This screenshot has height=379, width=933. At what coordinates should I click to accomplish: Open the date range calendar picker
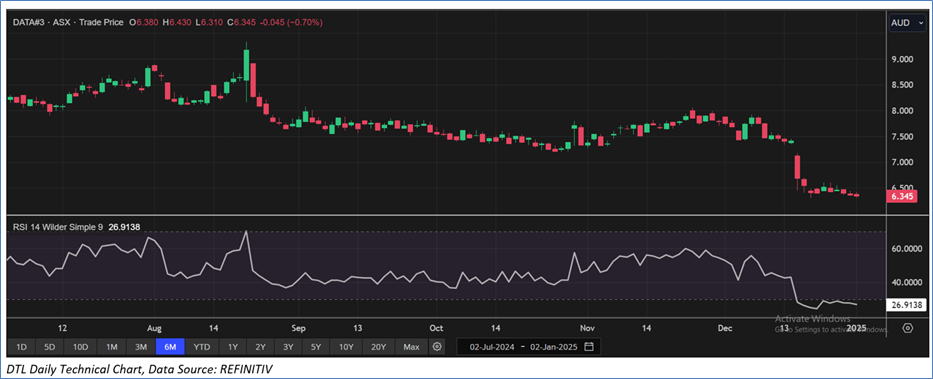tap(589, 346)
